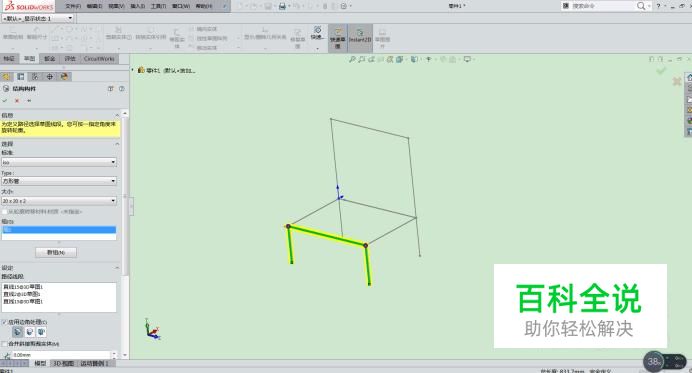Open the Insert menu
The image size is (692, 373).
[138, 6]
